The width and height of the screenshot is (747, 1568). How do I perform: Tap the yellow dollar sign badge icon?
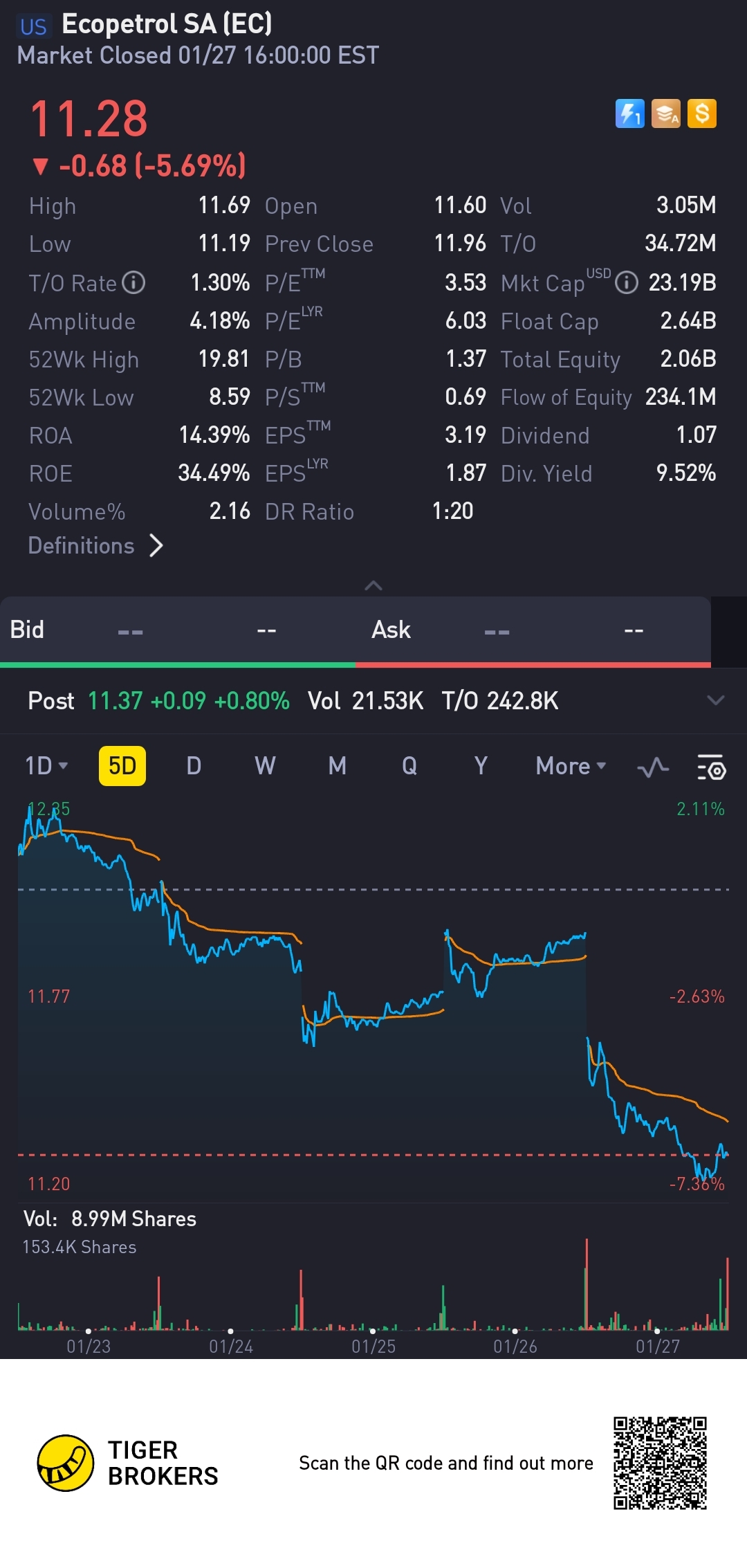click(x=702, y=113)
